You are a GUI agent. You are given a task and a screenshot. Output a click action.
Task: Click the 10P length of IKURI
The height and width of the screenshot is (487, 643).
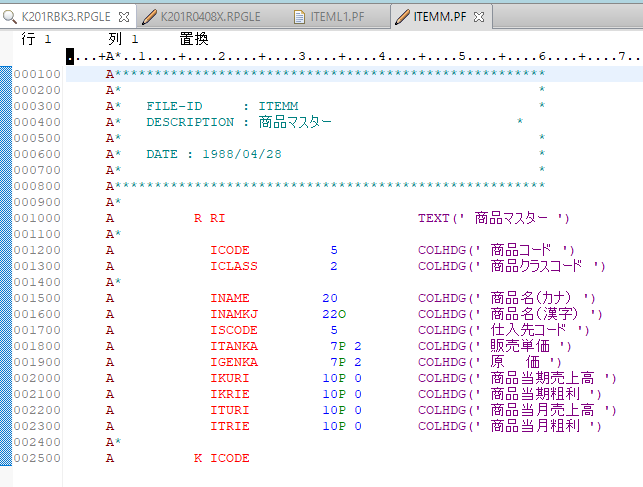tap(334, 378)
